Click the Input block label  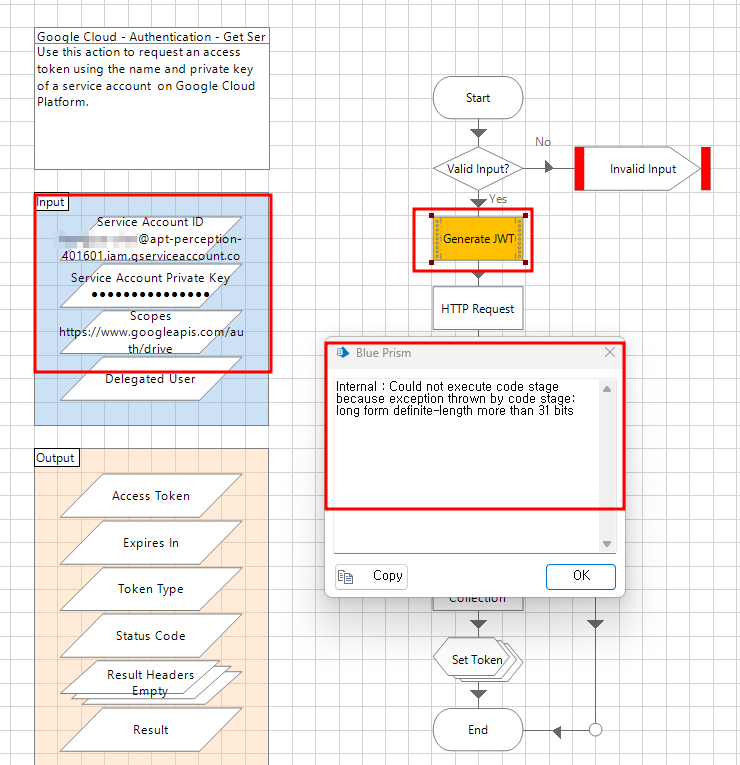[x=51, y=202]
